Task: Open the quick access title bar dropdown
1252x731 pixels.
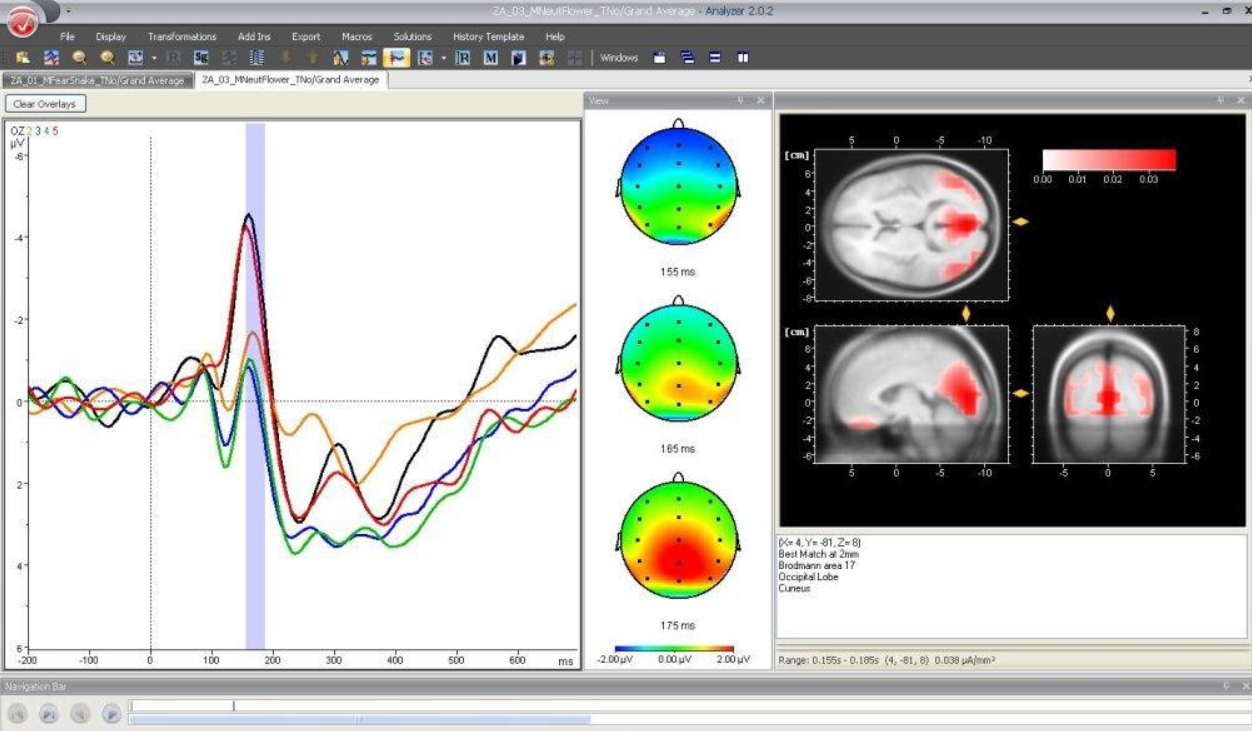Action: coord(68,11)
